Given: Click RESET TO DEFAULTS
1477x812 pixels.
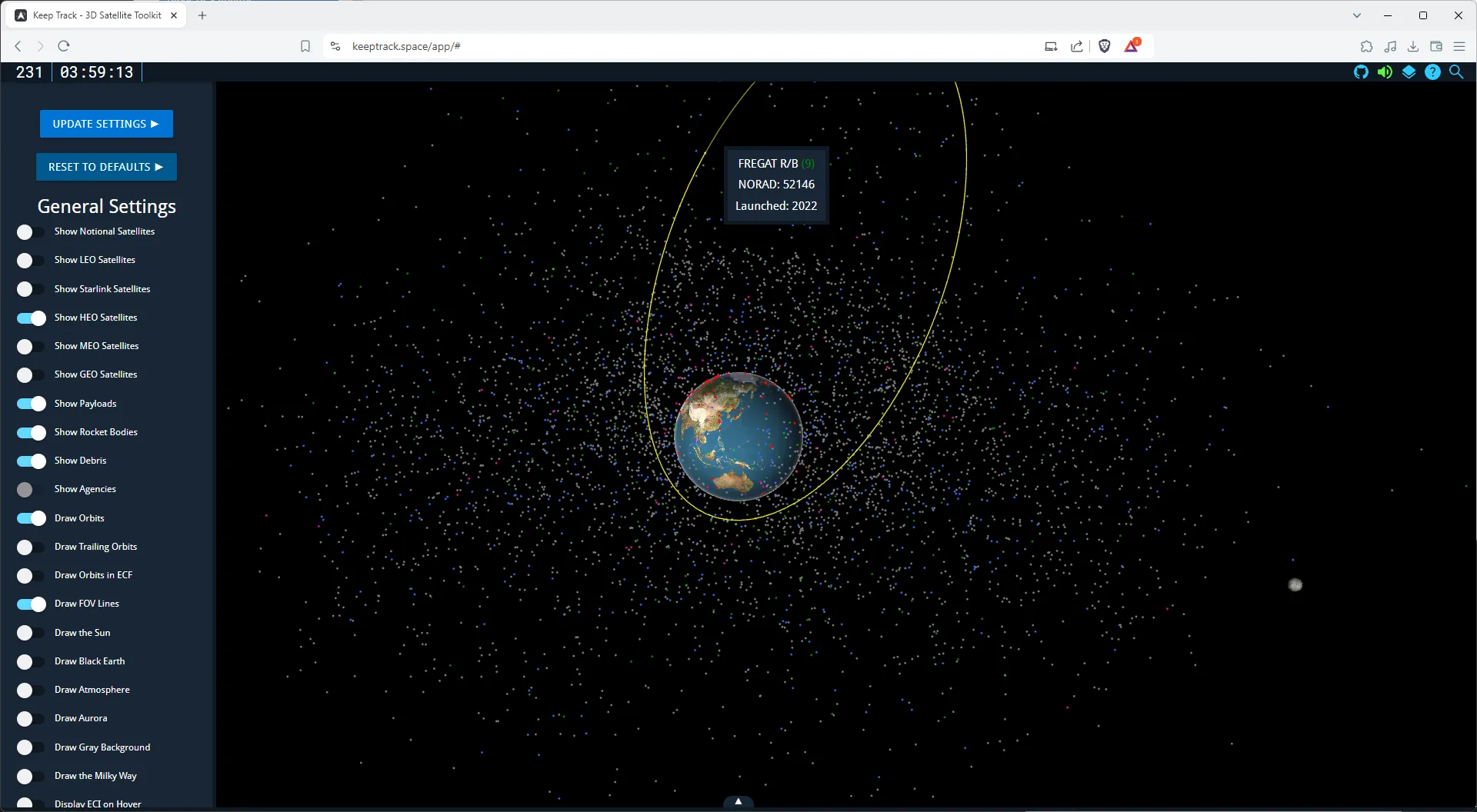Looking at the screenshot, I should point(106,167).
